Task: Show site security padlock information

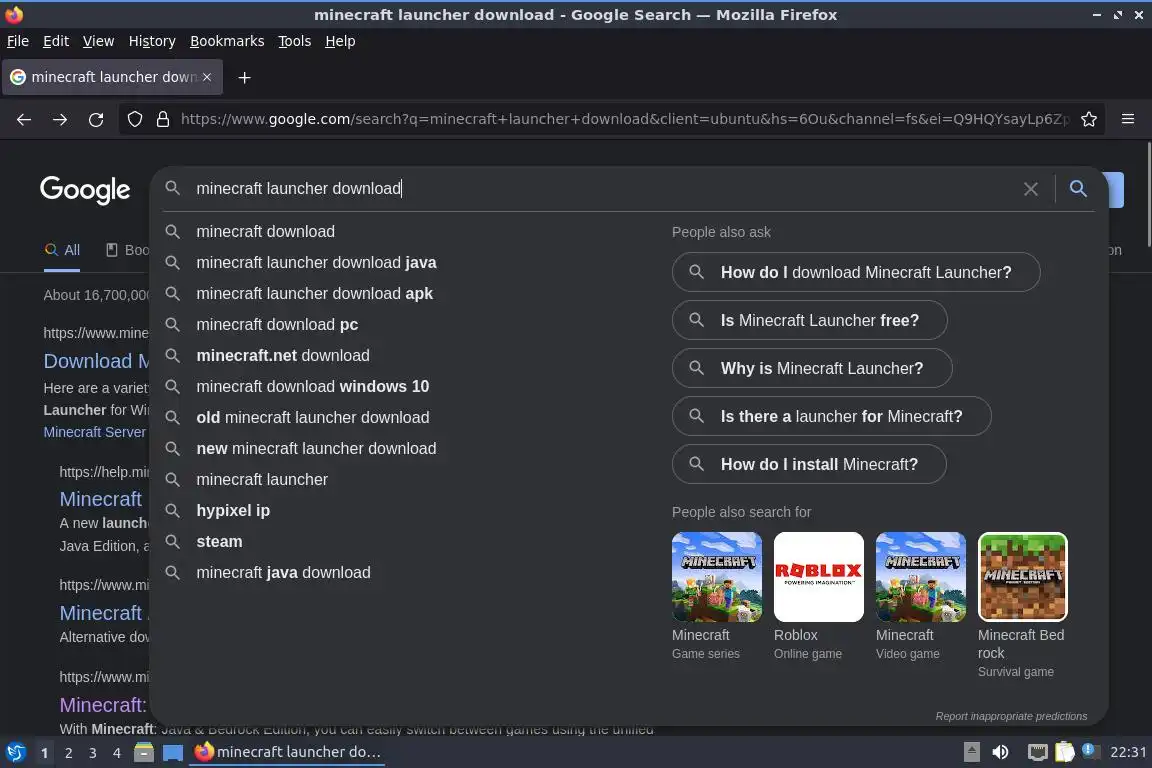Action: pyautogui.click(x=163, y=119)
